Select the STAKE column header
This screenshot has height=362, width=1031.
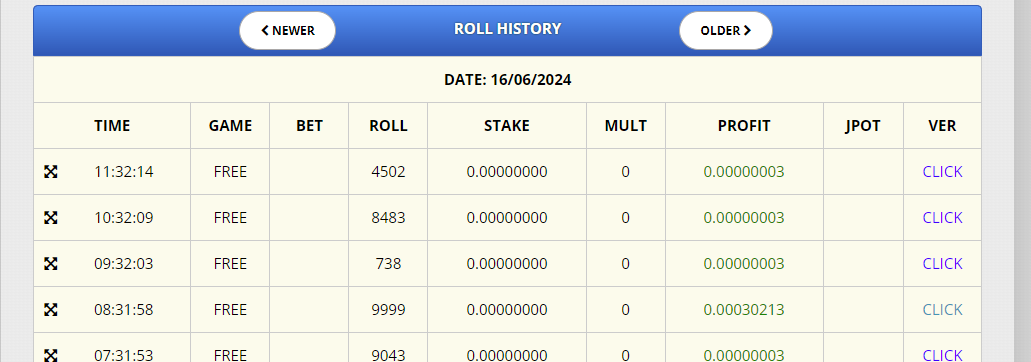tap(507, 125)
